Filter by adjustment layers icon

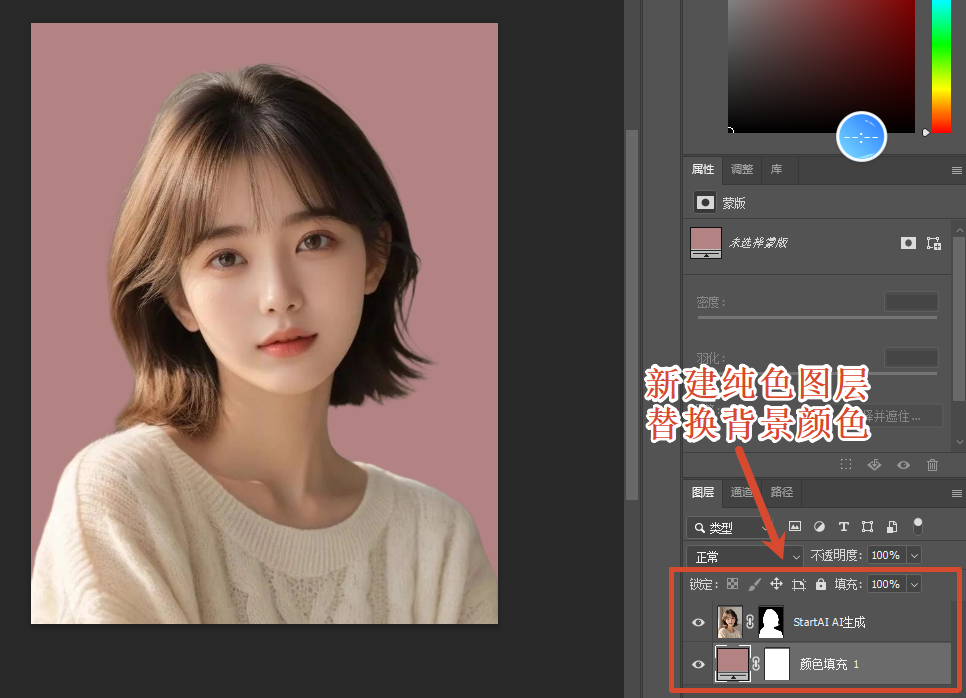pos(820,527)
